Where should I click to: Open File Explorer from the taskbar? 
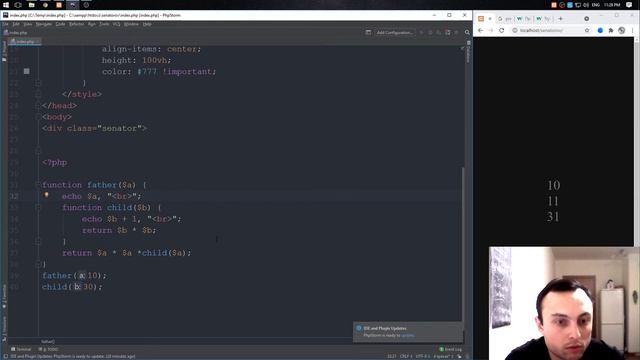coord(31,5)
